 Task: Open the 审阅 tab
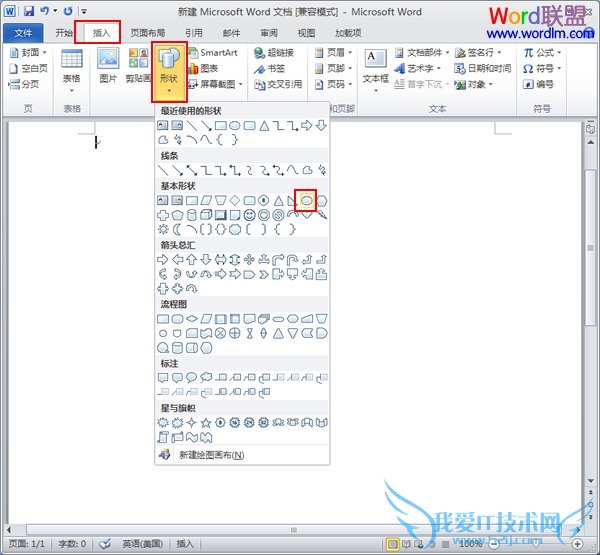click(269, 33)
